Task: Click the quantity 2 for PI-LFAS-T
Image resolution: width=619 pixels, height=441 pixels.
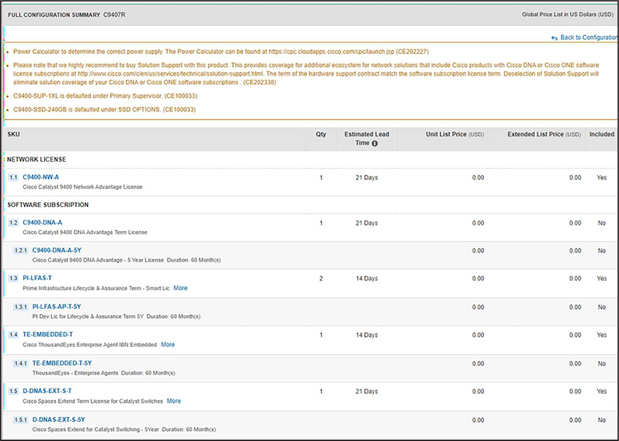Action: coord(321,278)
